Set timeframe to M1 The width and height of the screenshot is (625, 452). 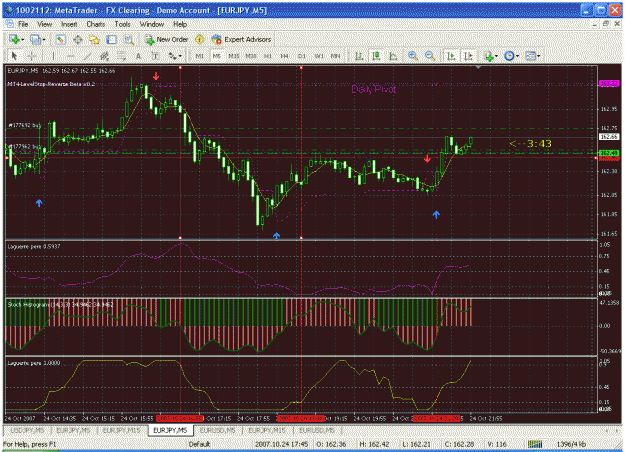point(199,56)
